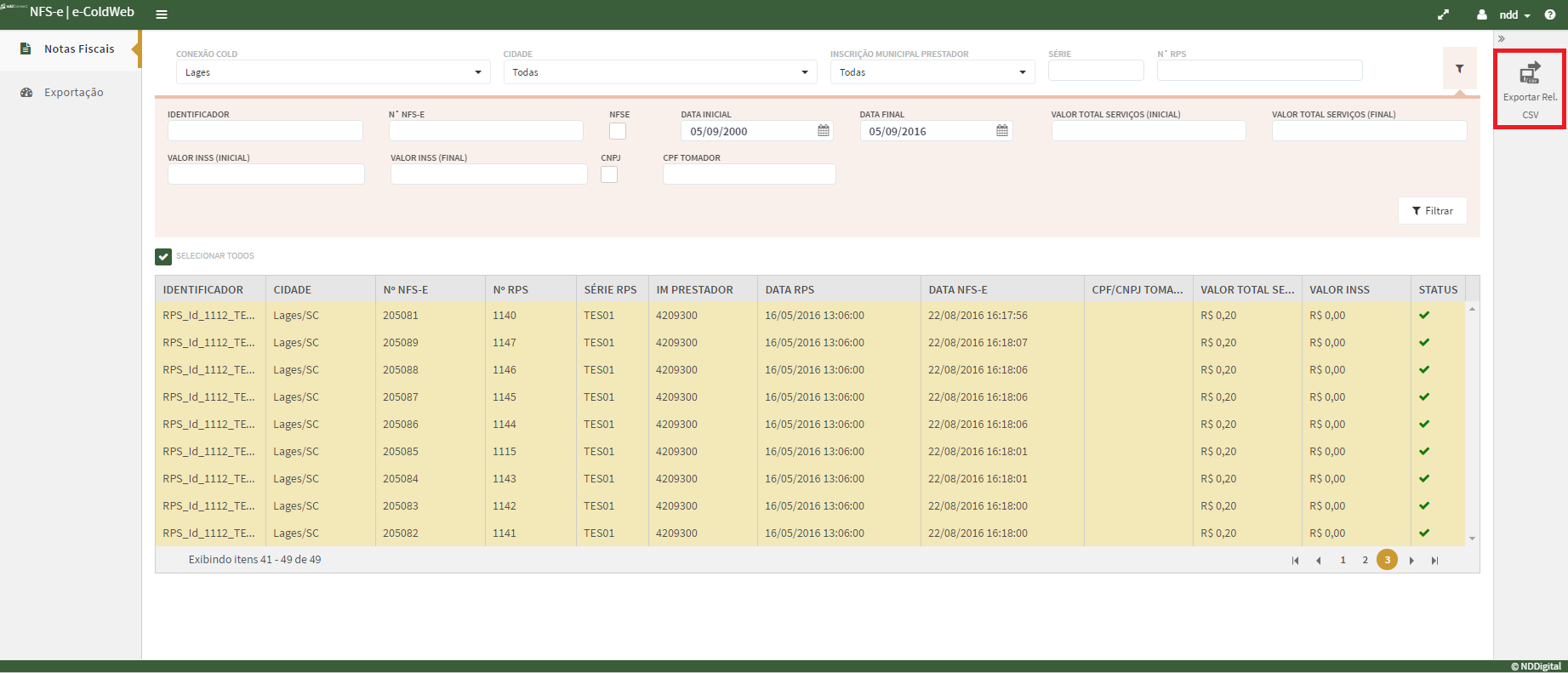This screenshot has height=673, width=1568.
Task: Go to results page 2
Action: point(1365,560)
